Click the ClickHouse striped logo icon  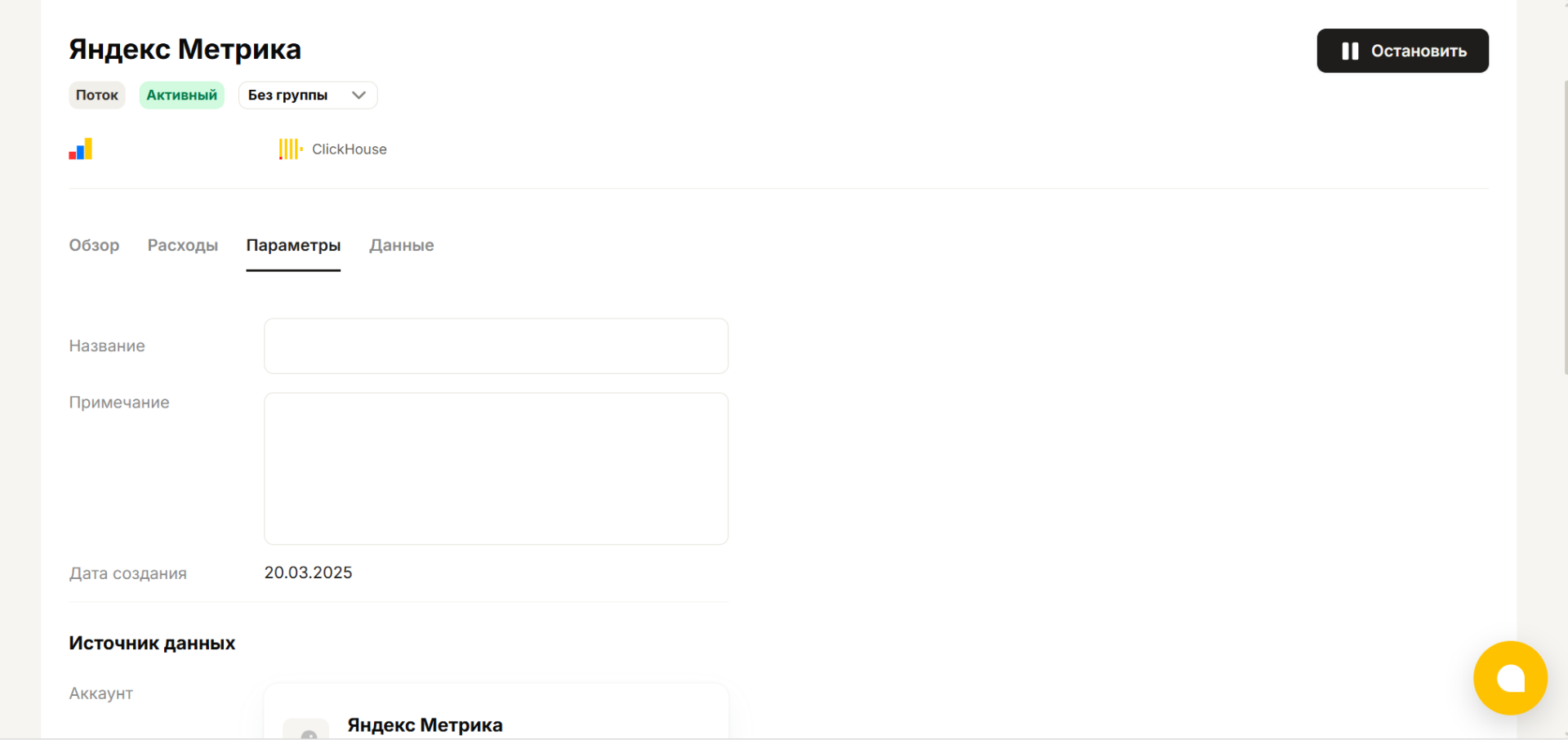(290, 149)
